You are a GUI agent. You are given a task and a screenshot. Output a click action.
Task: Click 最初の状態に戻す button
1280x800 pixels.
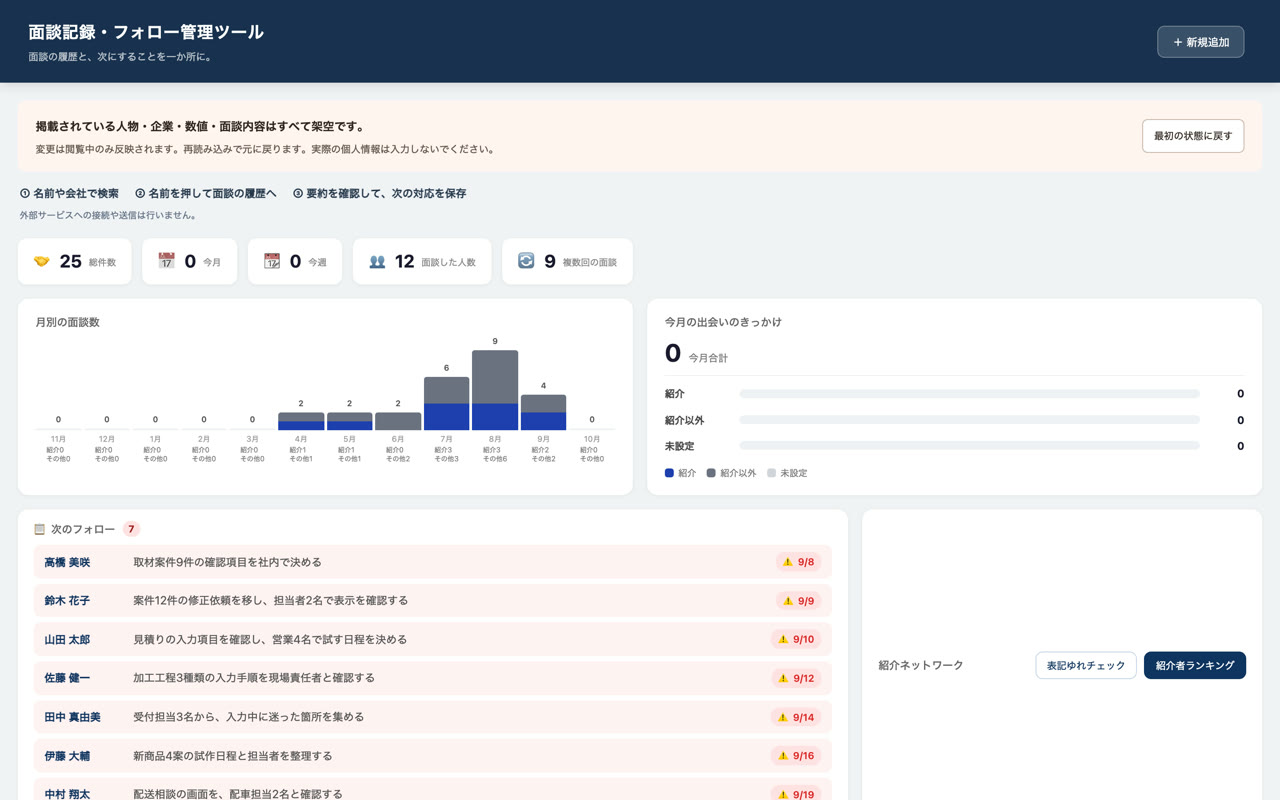[1193, 136]
